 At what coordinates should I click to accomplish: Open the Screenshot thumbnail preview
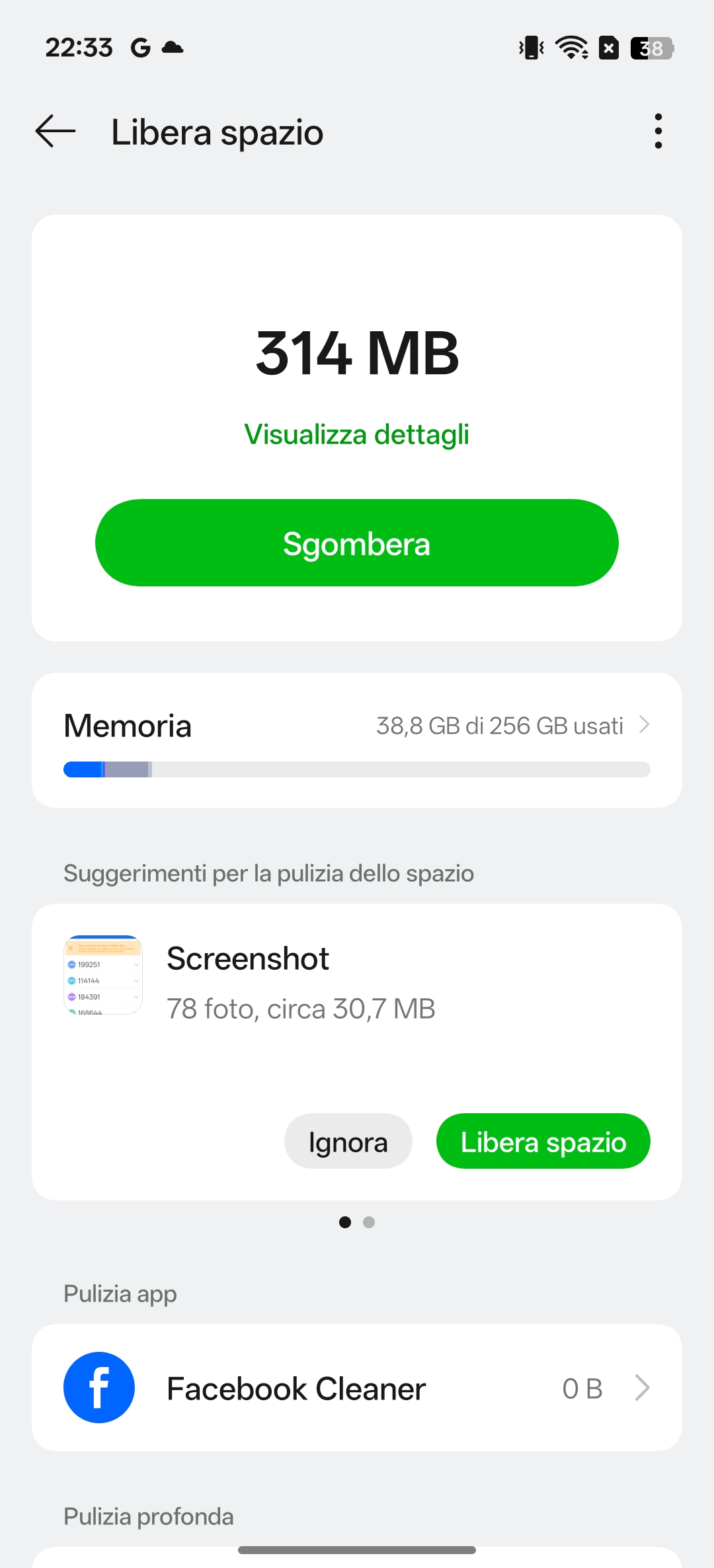pos(103,975)
